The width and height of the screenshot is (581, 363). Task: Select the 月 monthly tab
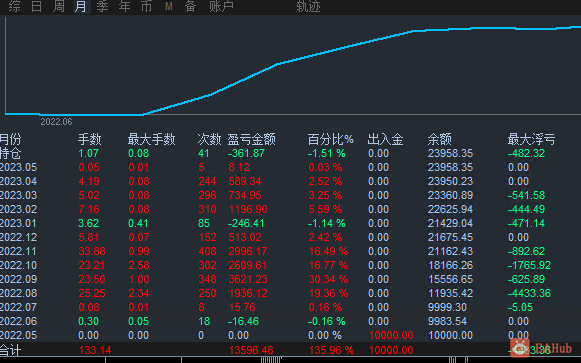(x=81, y=6)
